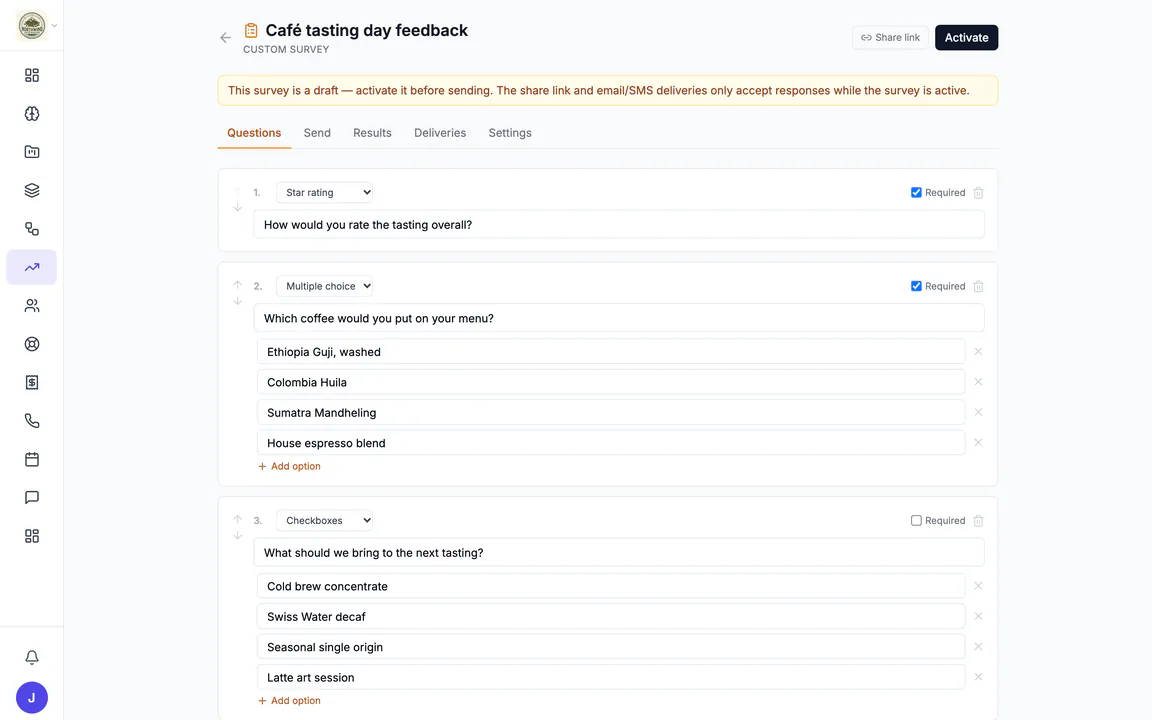Open the lifebuoy support icon in the sidebar
The width and height of the screenshot is (1152, 720).
click(x=32, y=344)
